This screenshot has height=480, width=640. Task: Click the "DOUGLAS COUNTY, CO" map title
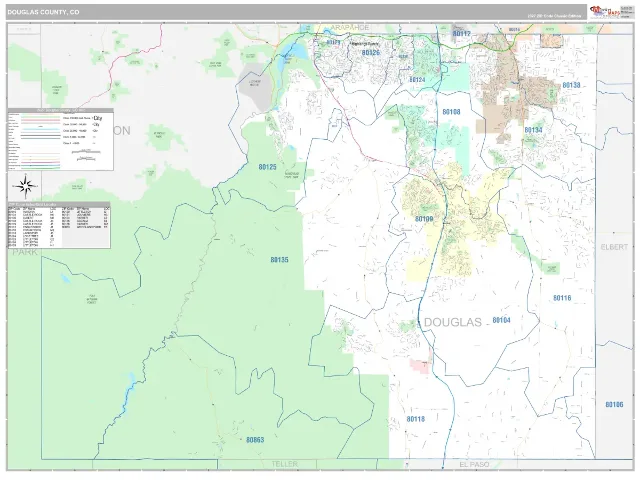coord(43,12)
